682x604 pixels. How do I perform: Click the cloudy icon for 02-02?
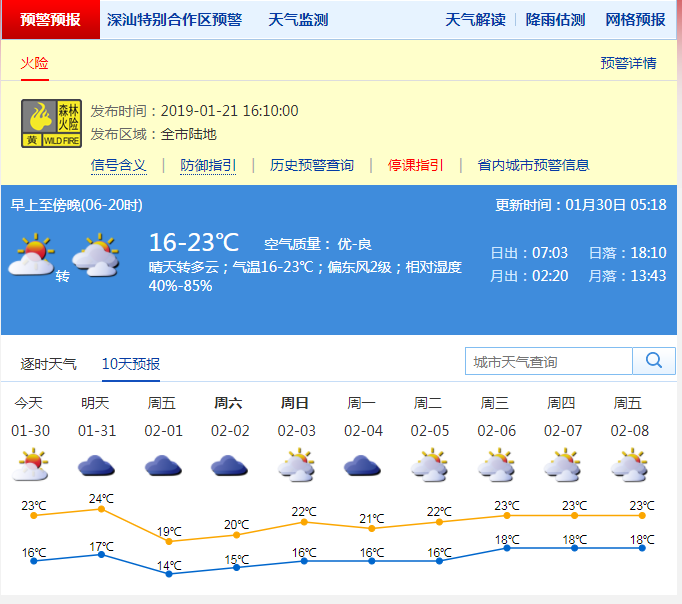click(x=228, y=466)
